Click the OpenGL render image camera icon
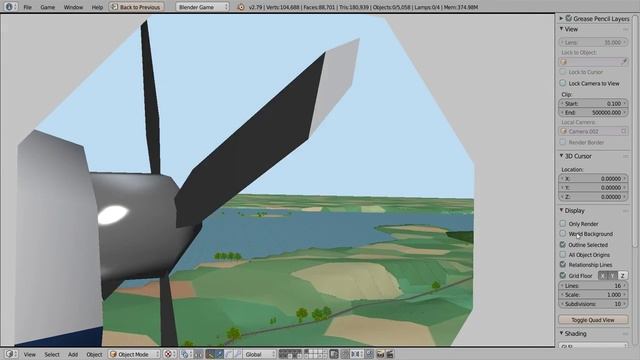 tap(380, 354)
